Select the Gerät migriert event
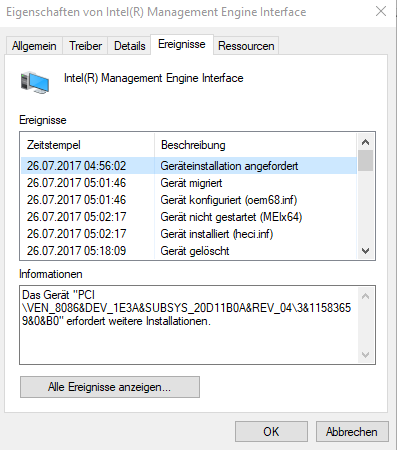Screen dimensions: 397x450 [189, 183]
